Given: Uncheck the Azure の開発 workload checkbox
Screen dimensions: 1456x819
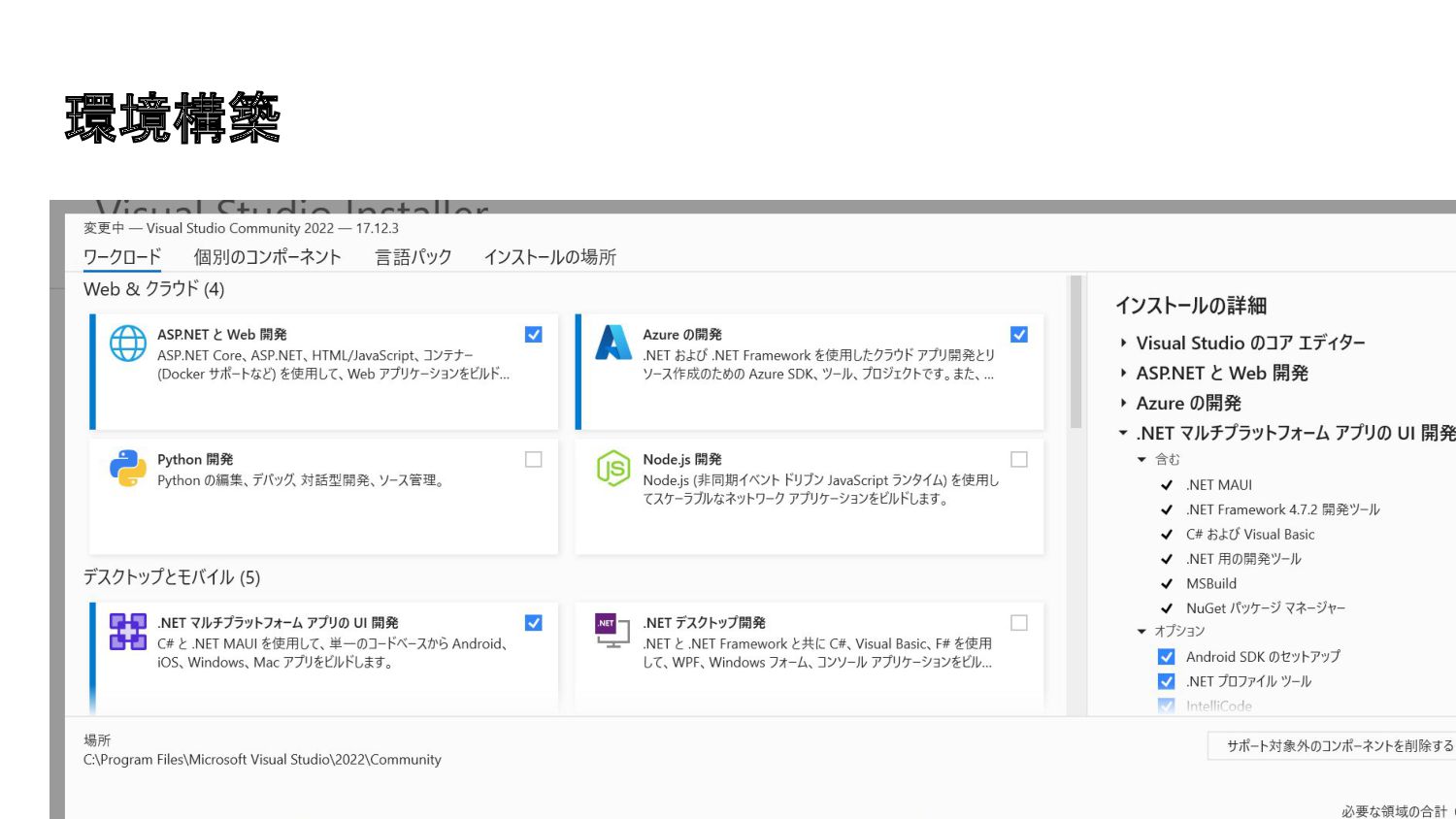Looking at the screenshot, I should 1018,335.
